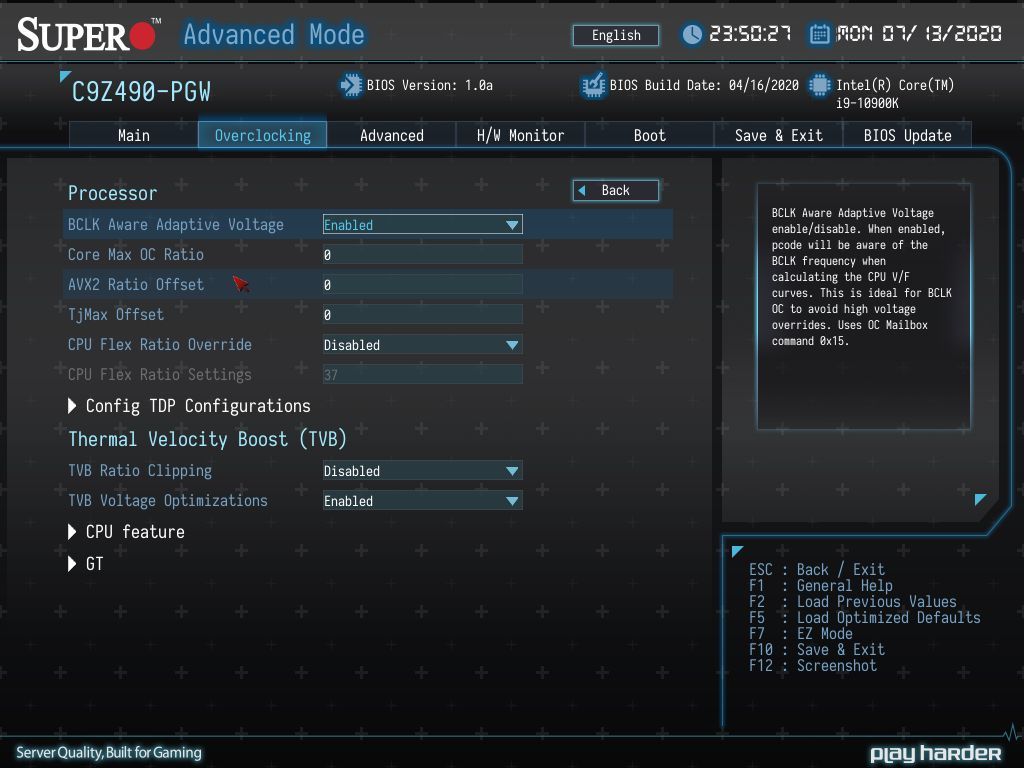Viewport: 1024px width, 768px height.
Task: Click the BCLK help description text
Action: point(861,277)
